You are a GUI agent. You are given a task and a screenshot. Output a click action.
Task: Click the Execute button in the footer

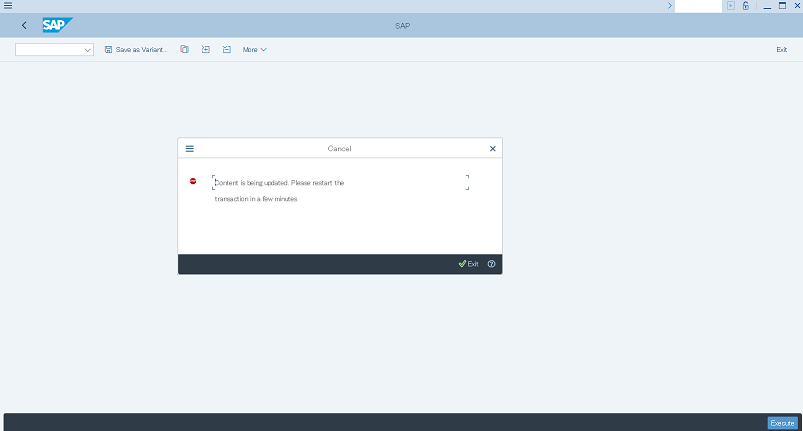click(783, 423)
